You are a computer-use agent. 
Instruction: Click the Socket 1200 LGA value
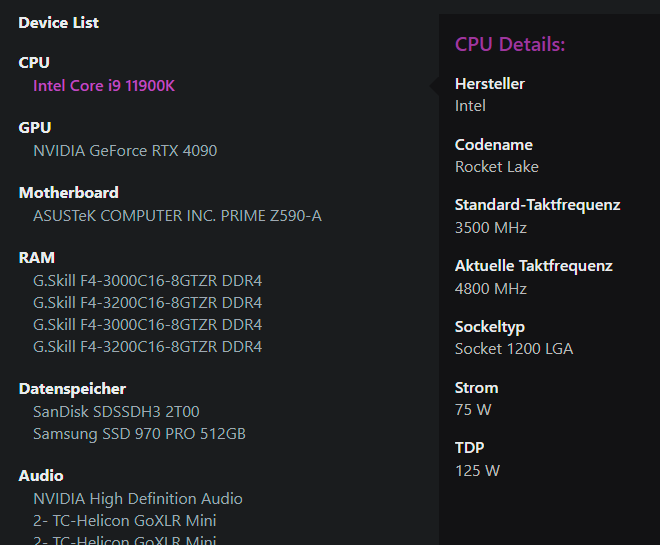[x=514, y=349]
